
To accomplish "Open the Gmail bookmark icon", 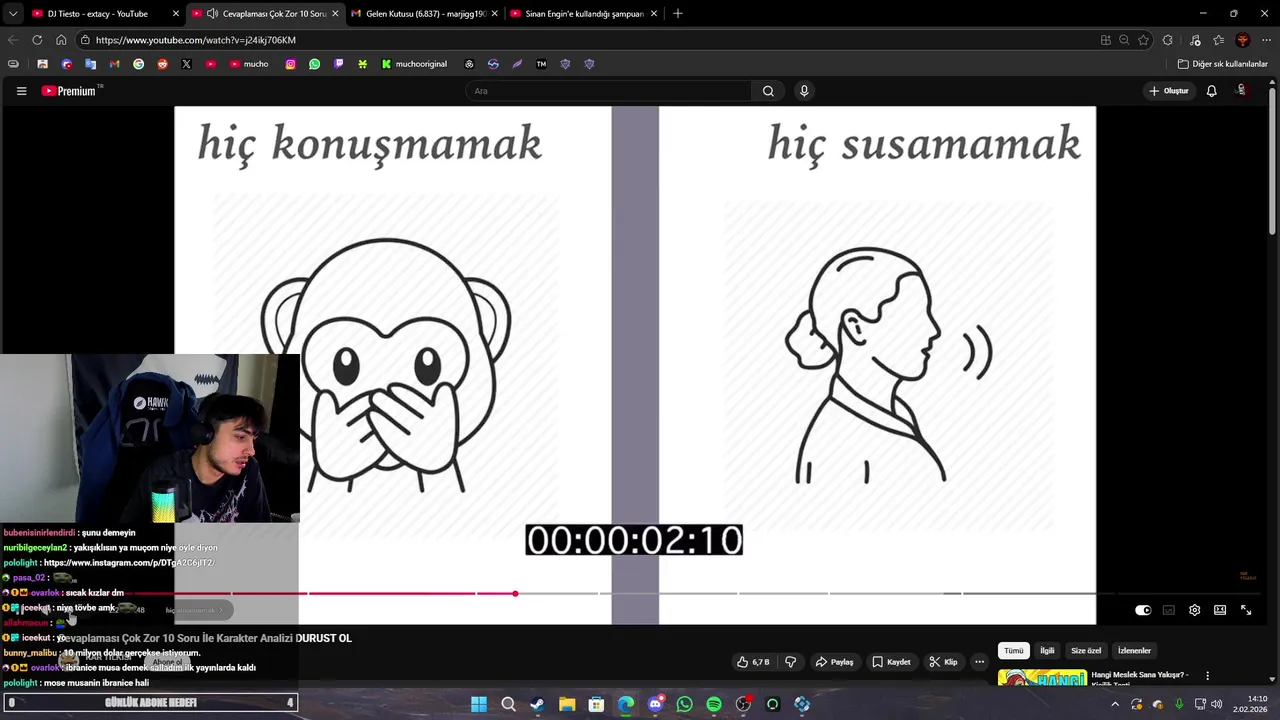I will [114, 64].
